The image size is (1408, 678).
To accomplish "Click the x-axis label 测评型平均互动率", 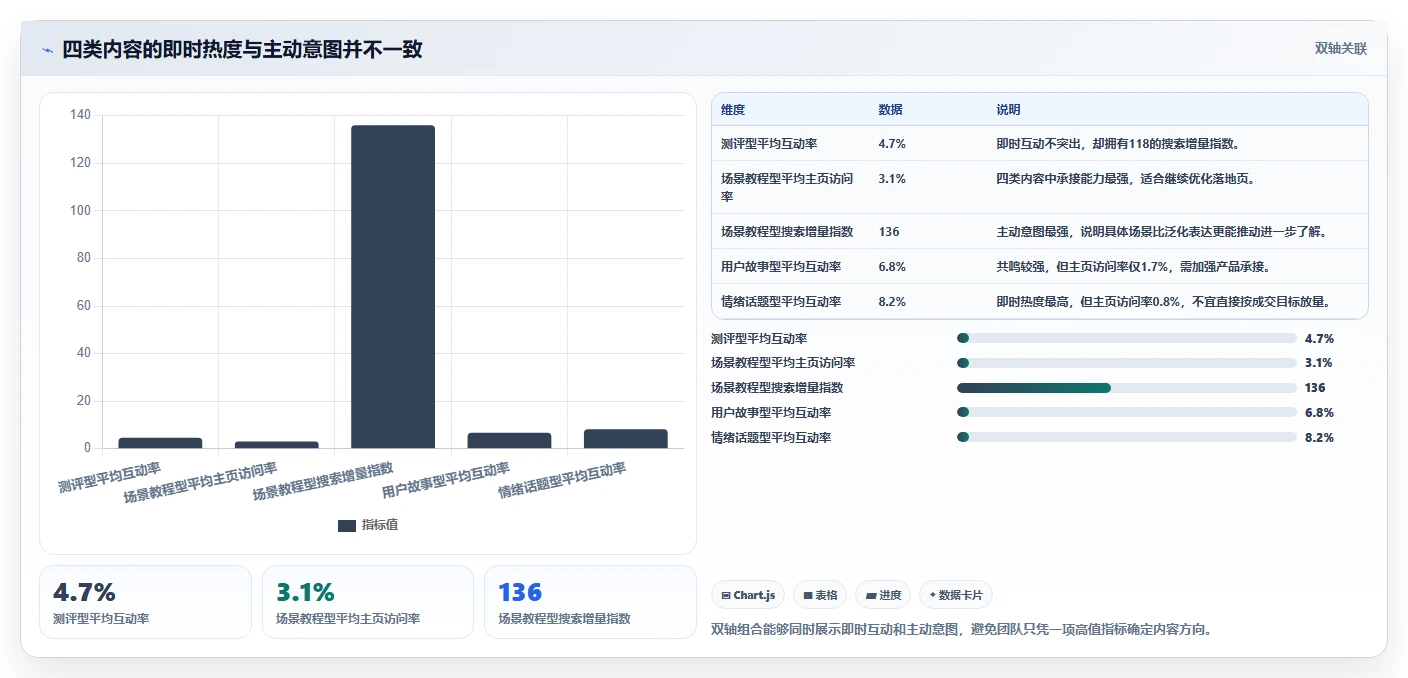I will (109, 477).
